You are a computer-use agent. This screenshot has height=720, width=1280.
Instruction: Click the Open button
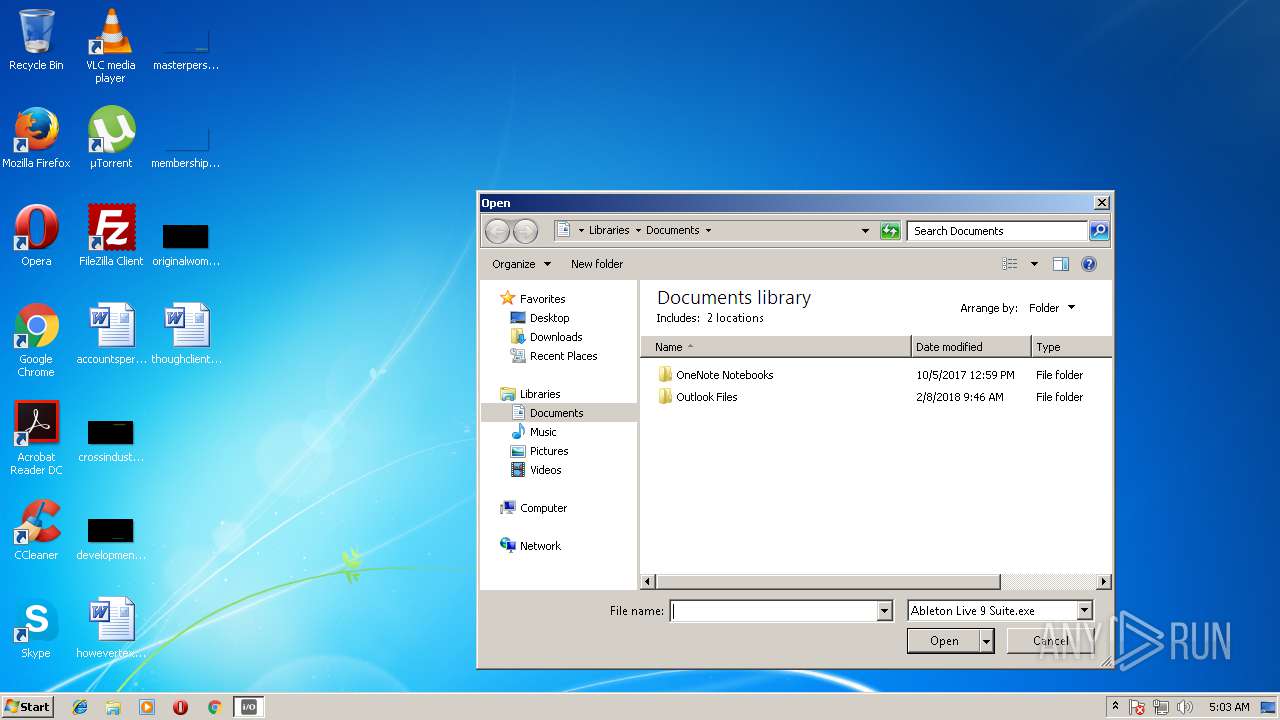point(944,641)
